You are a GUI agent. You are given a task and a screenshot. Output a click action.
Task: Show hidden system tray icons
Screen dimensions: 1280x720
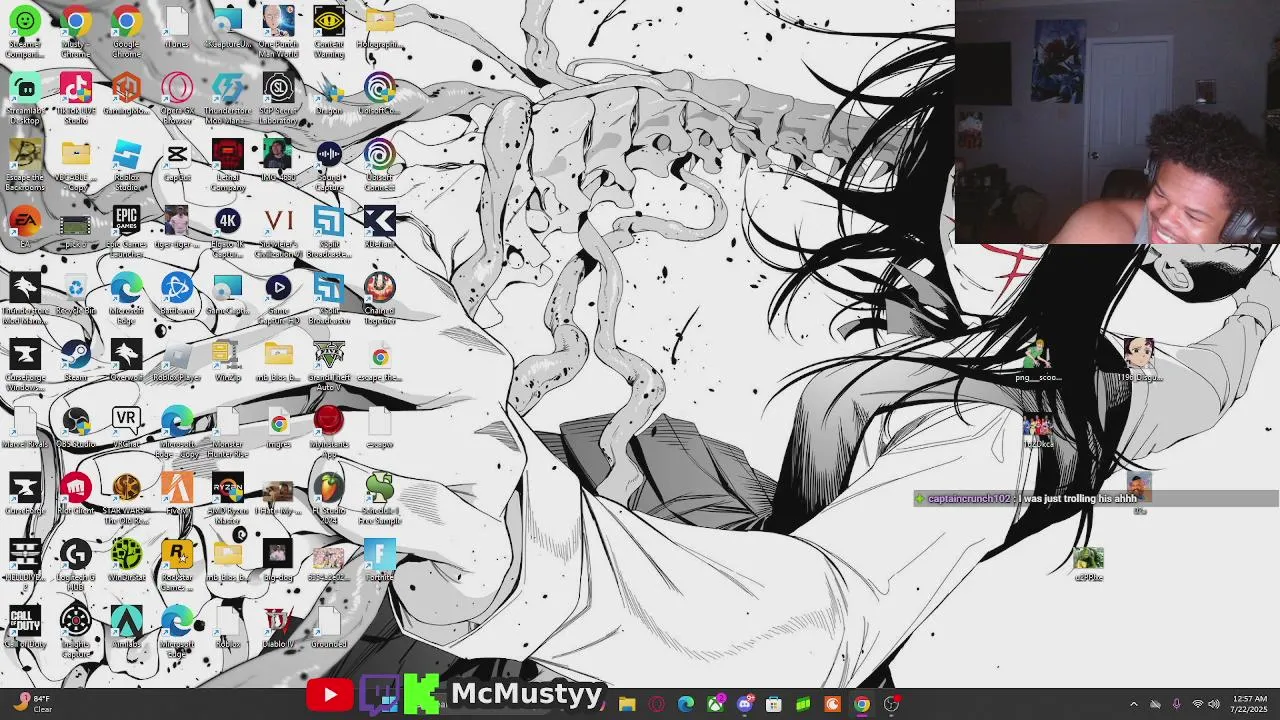point(1134,704)
